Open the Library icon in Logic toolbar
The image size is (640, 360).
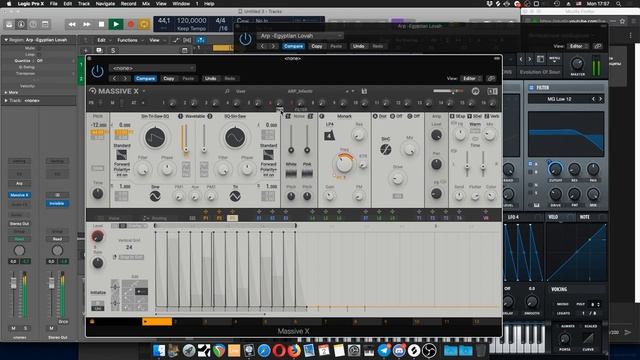9,24
